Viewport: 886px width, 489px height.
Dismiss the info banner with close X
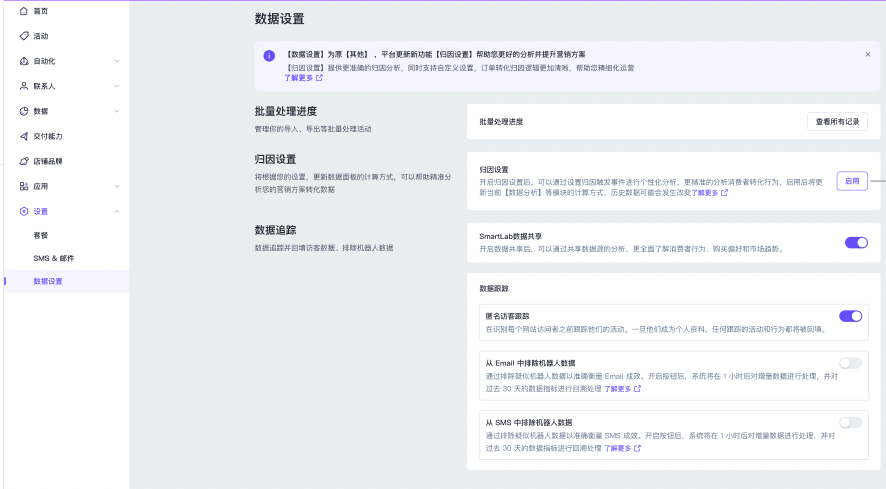(x=867, y=54)
